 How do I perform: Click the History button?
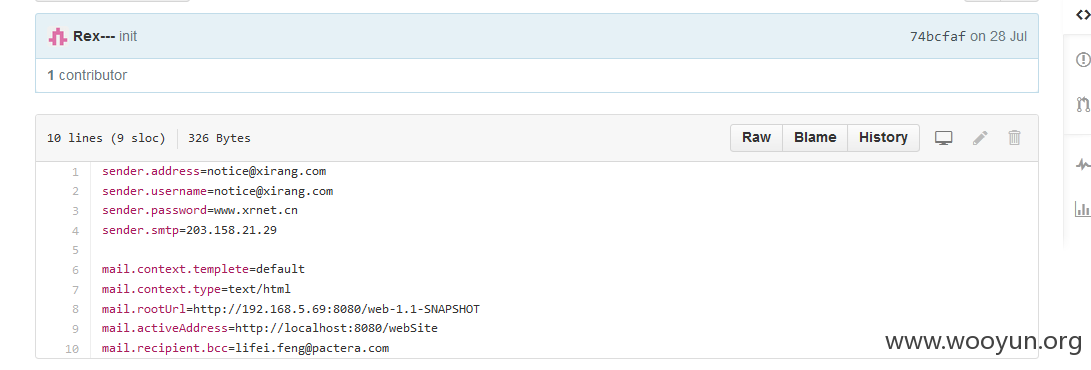pyautogui.click(x=883, y=138)
